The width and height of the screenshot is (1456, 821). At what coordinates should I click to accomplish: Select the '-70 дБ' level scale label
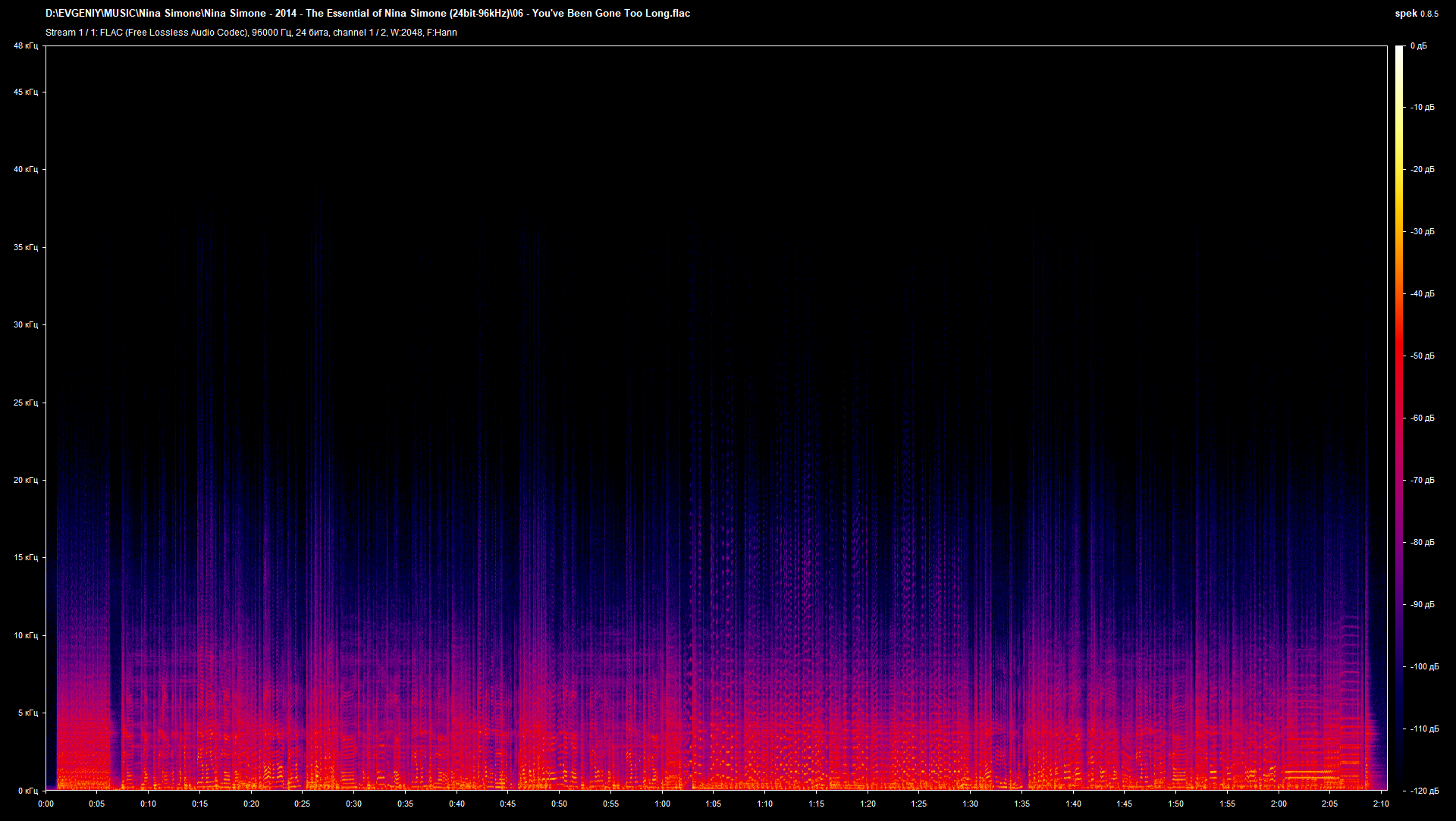click(1423, 481)
